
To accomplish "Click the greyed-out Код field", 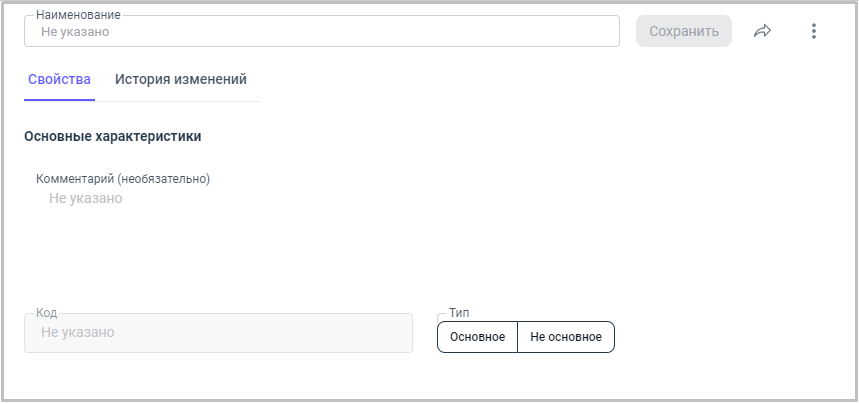I will tap(218, 333).
